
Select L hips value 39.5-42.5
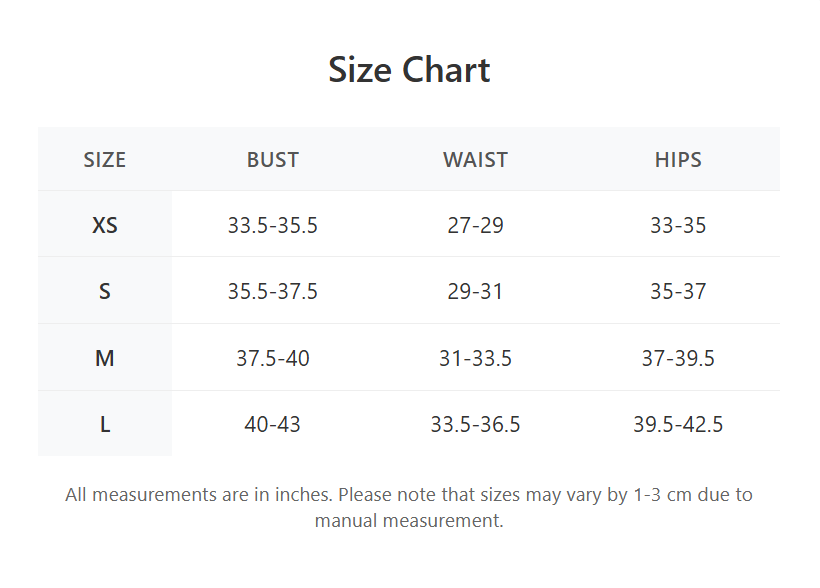tap(678, 424)
